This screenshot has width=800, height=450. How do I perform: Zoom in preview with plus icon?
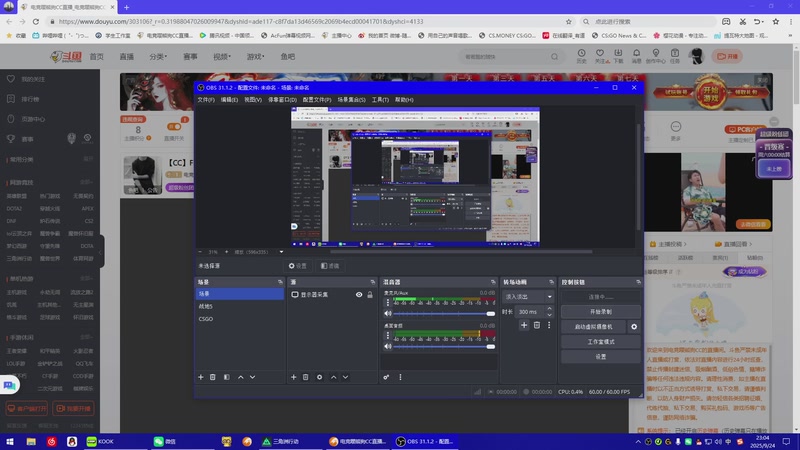coord(227,252)
